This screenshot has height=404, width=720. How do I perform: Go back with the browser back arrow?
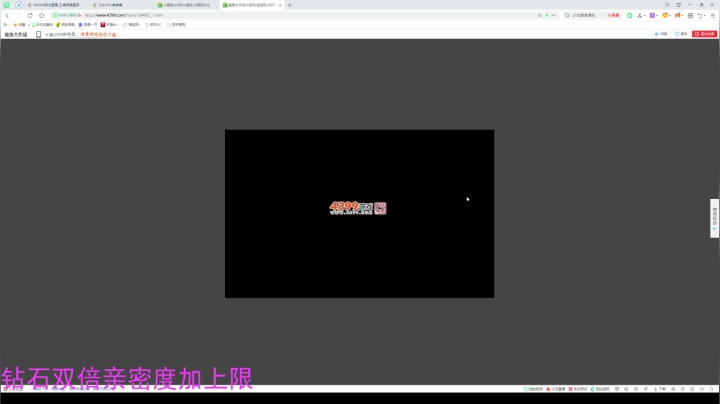click(x=7, y=15)
